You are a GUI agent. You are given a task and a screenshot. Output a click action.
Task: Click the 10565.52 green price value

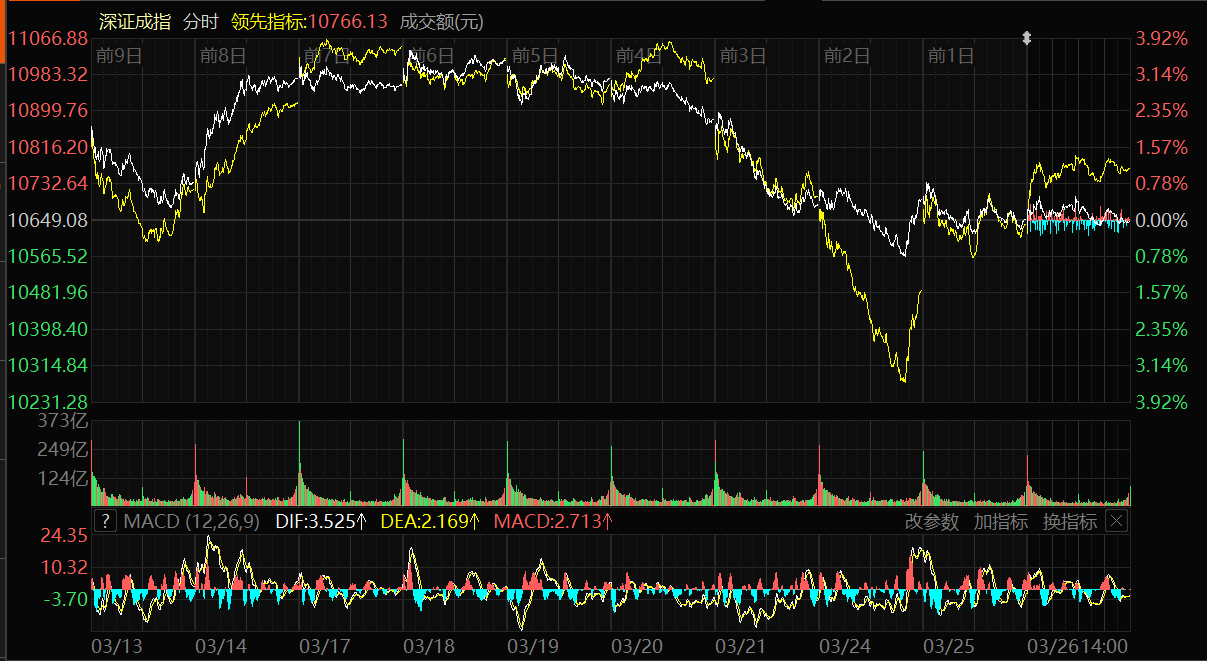click(49, 256)
